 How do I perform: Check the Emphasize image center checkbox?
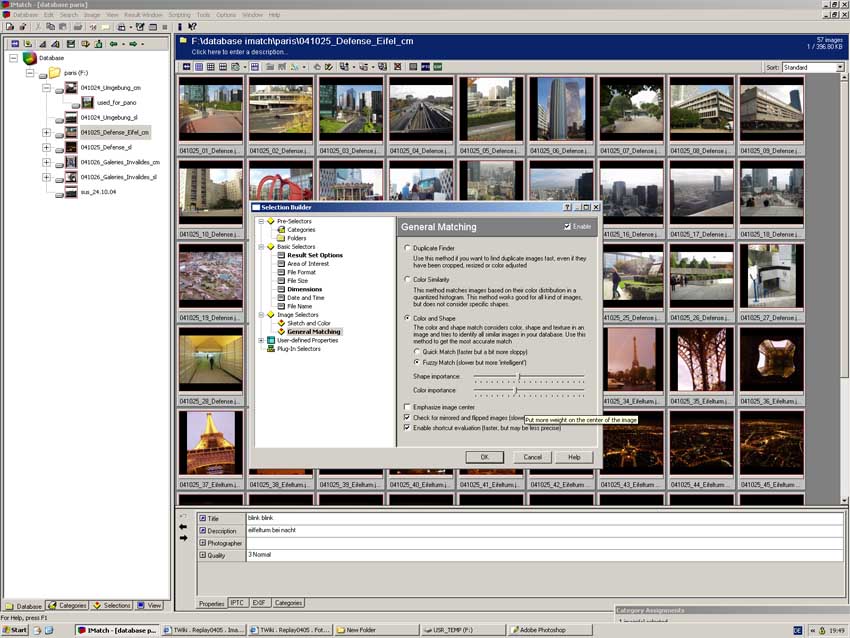[407, 407]
